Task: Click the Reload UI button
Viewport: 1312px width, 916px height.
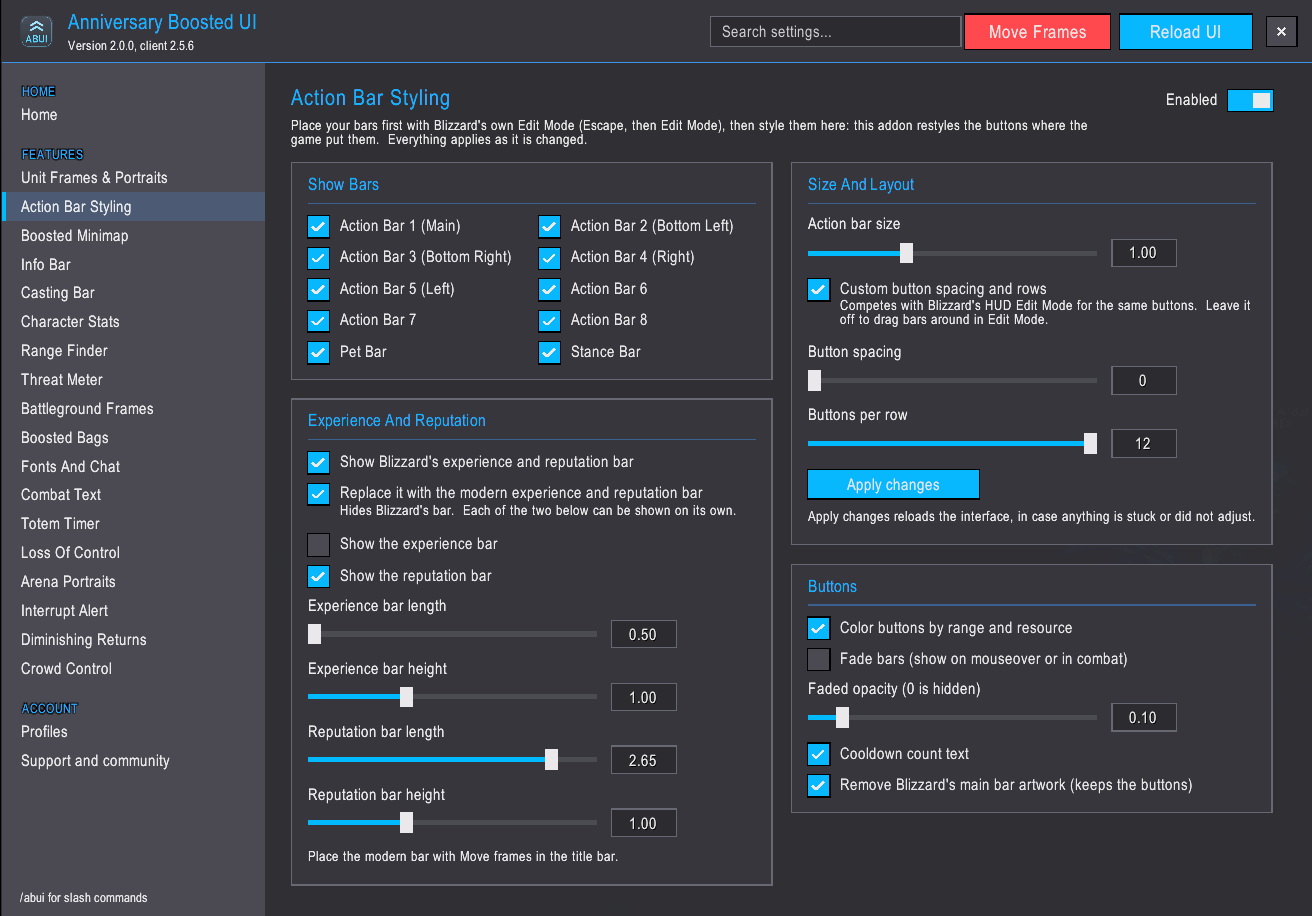Action: (x=1185, y=32)
